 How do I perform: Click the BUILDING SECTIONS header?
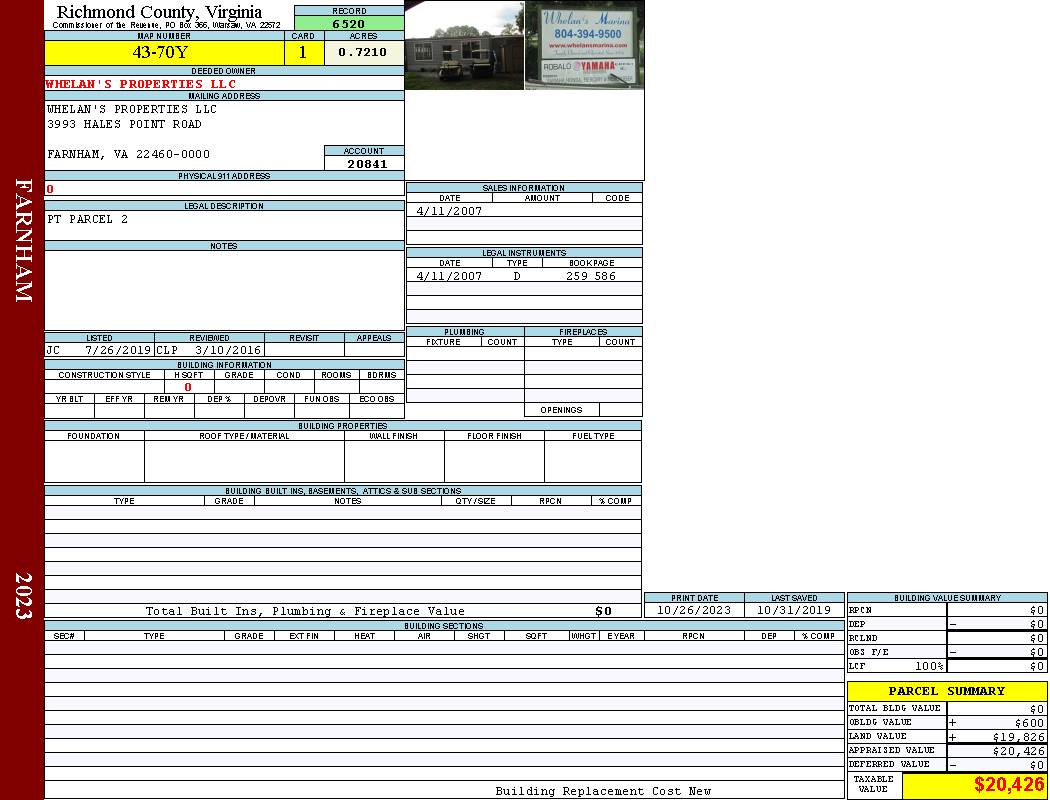(x=443, y=626)
